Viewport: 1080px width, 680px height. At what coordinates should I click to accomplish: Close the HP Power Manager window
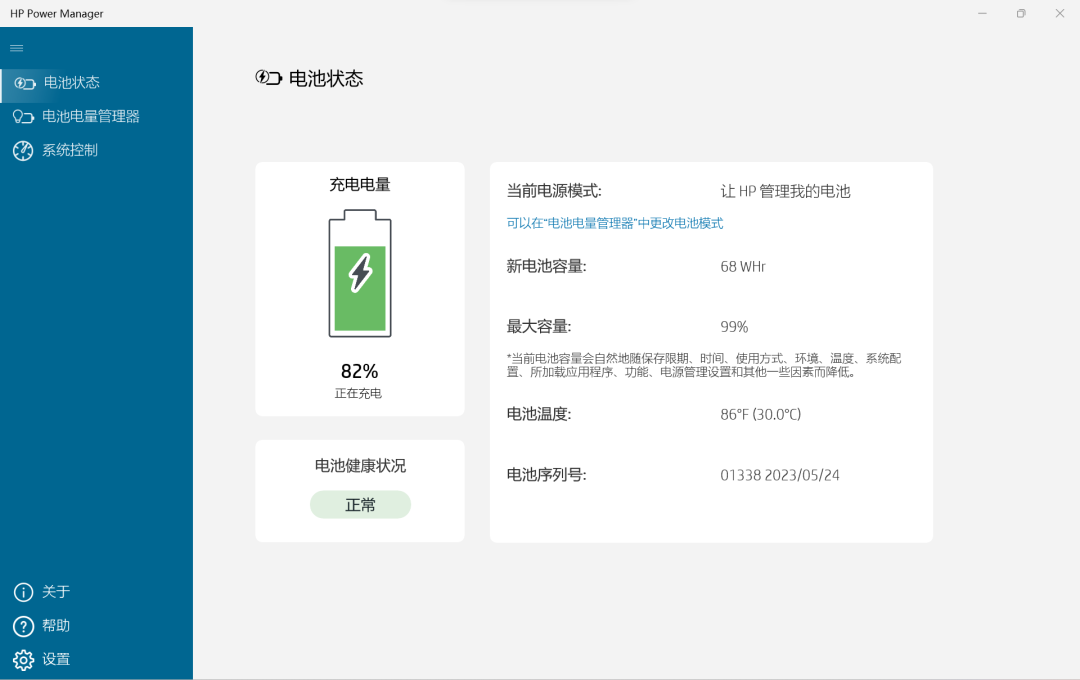[x=1059, y=13]
